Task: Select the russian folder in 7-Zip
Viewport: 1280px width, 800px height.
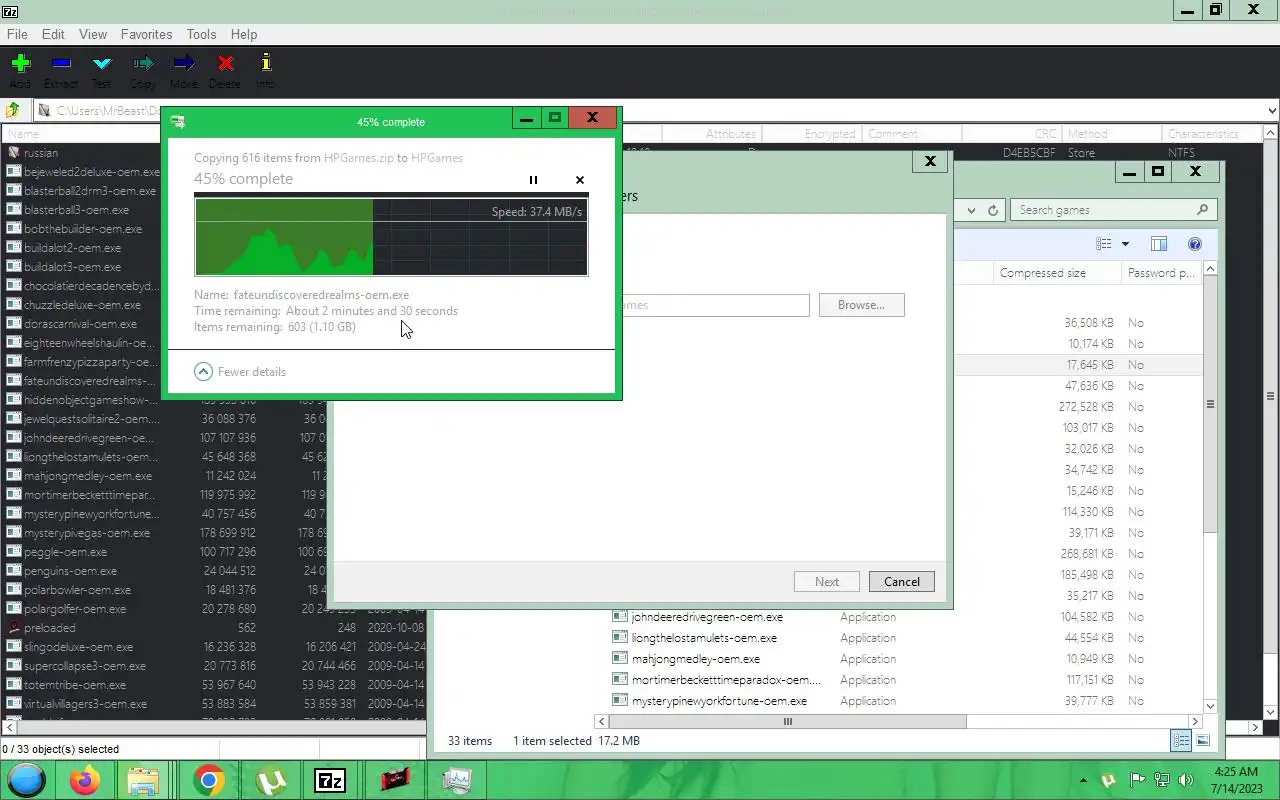Action: [x=41, y=153]
